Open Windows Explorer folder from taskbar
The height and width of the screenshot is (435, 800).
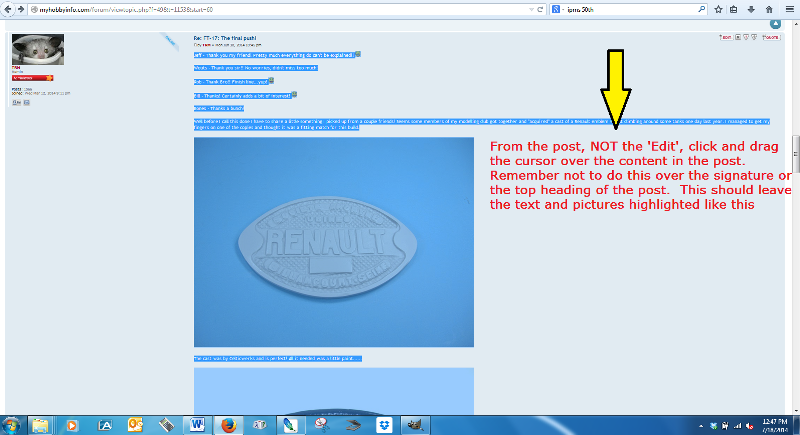coord(40,425)
